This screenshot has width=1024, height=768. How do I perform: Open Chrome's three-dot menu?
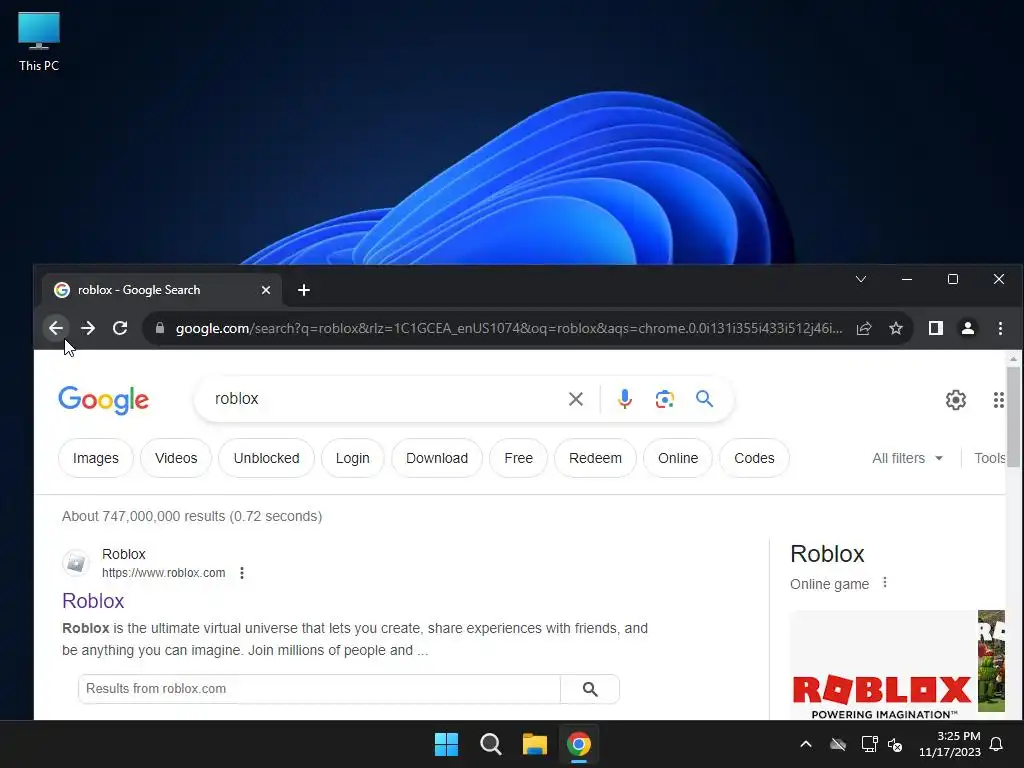coord(1000,328)
